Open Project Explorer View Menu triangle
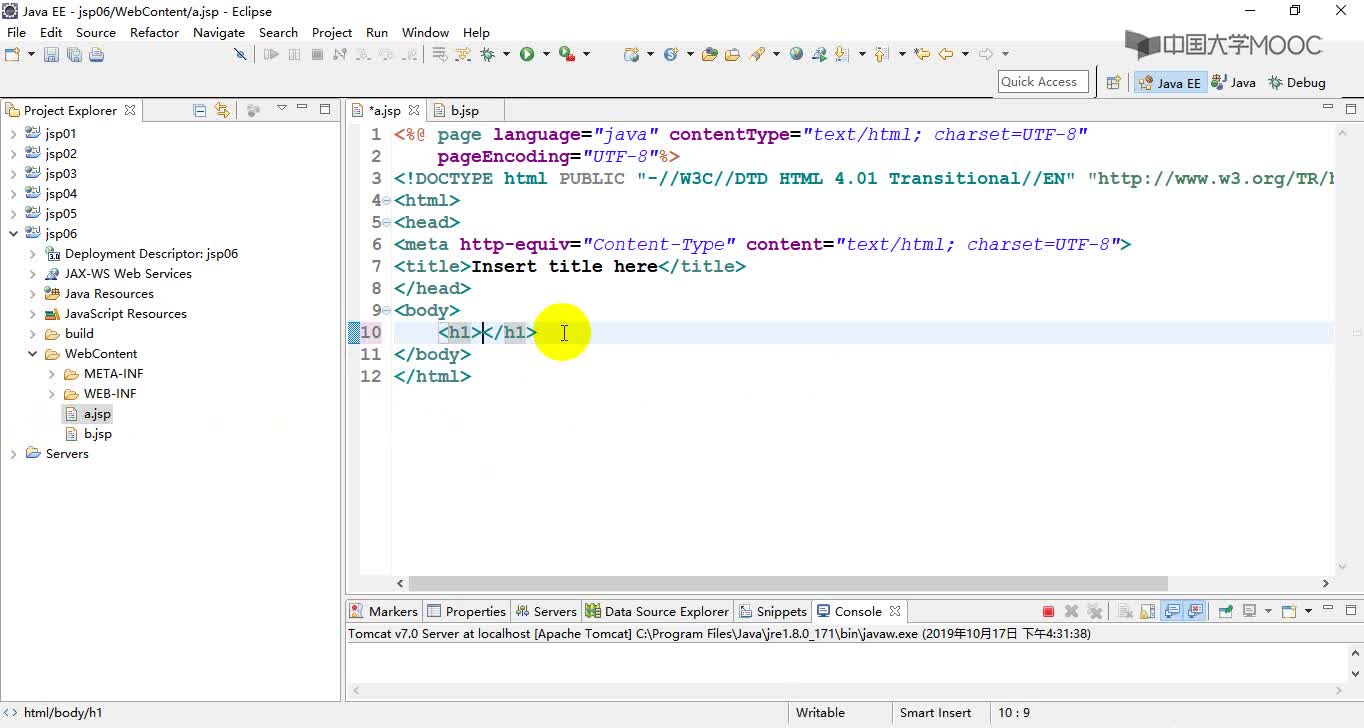The height and width of the screenshot is (728, 1364). click(x=281, y=108)
